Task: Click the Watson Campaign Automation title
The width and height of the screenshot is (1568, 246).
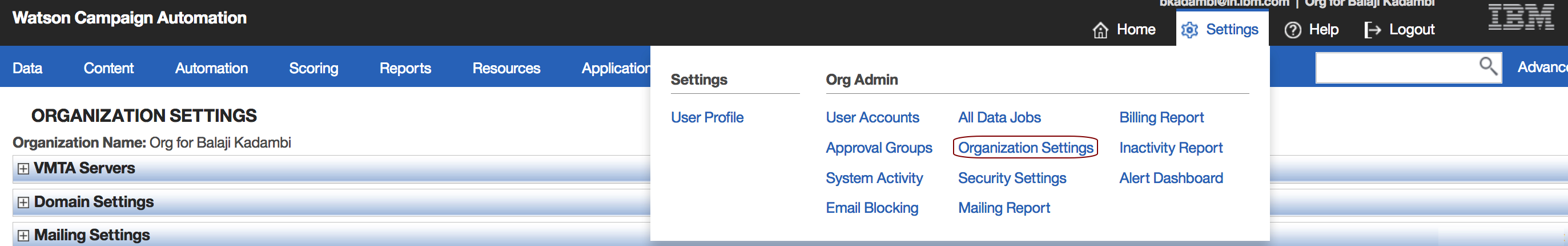Action: (x=130, y=18)
